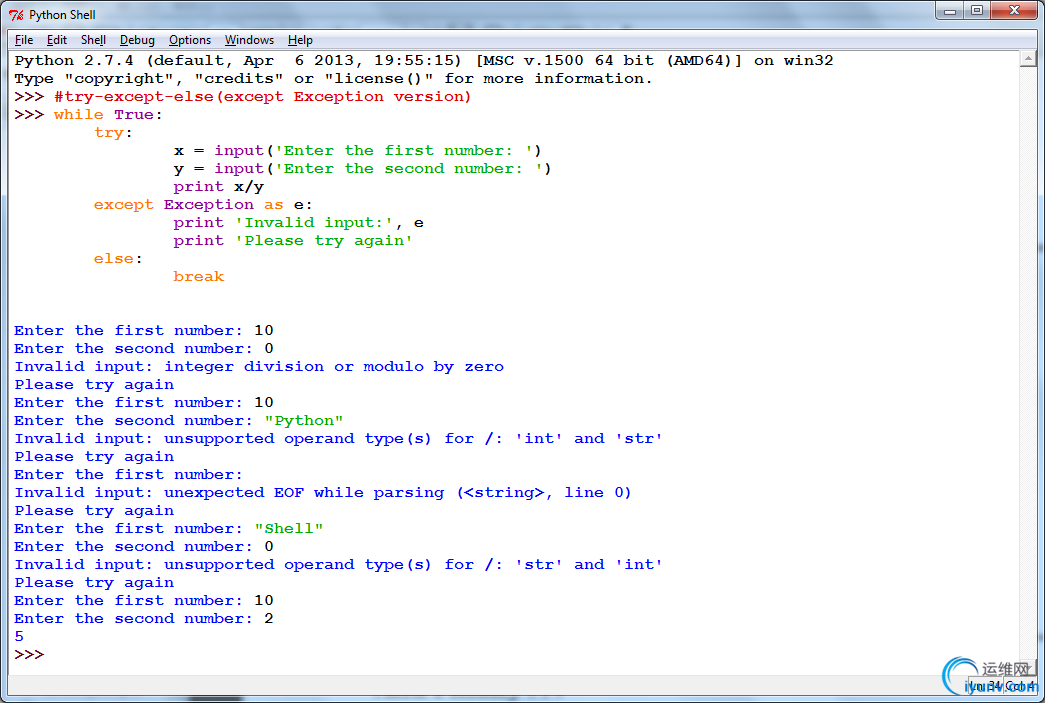
Task: Click the error line for 'str' and 'int'
Action: coord(339,564)
